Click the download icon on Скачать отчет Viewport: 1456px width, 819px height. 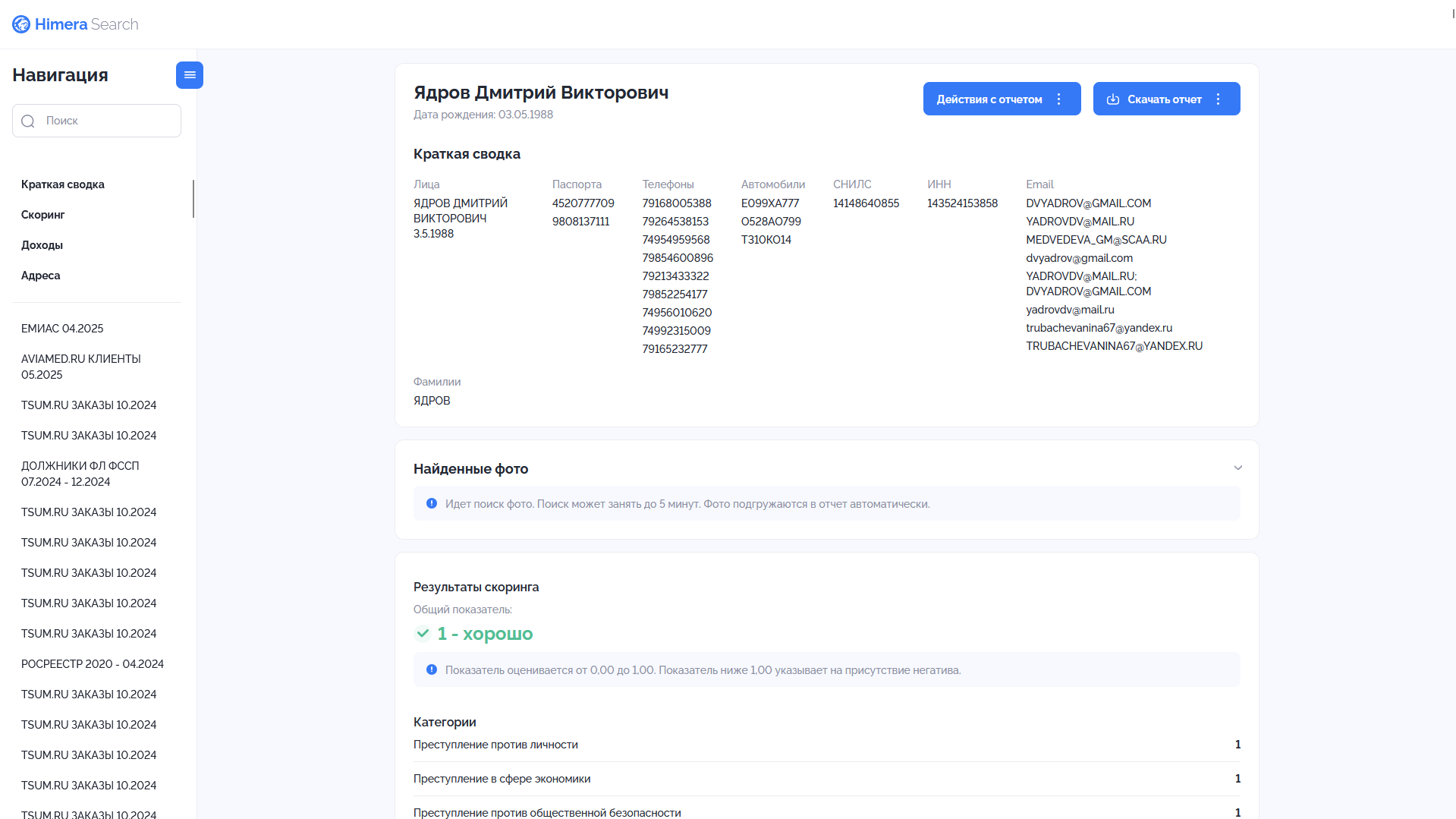[x=1113, y=99]
